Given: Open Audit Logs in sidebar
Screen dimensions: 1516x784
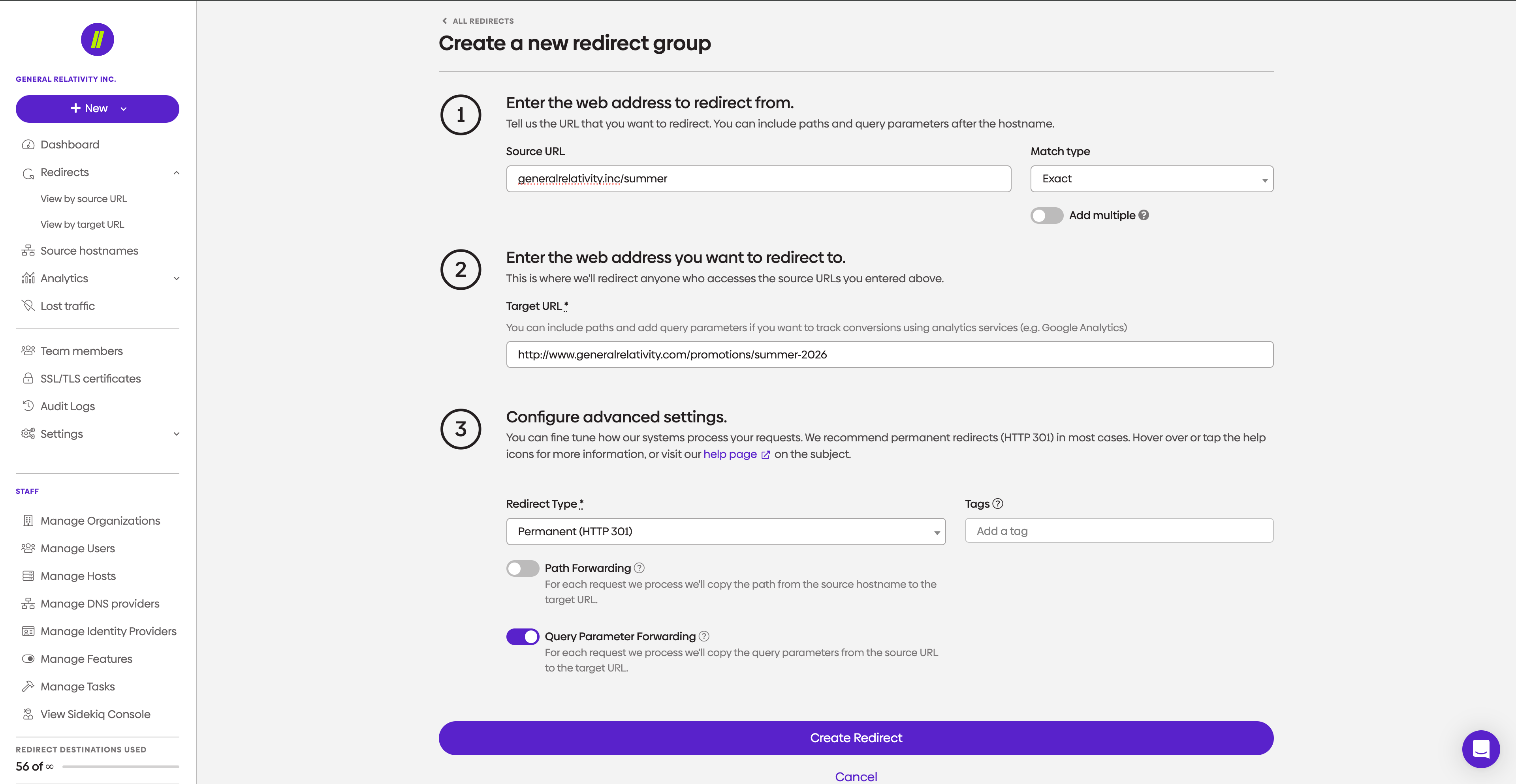Looking at the screenshot, I should pos(68,406).
